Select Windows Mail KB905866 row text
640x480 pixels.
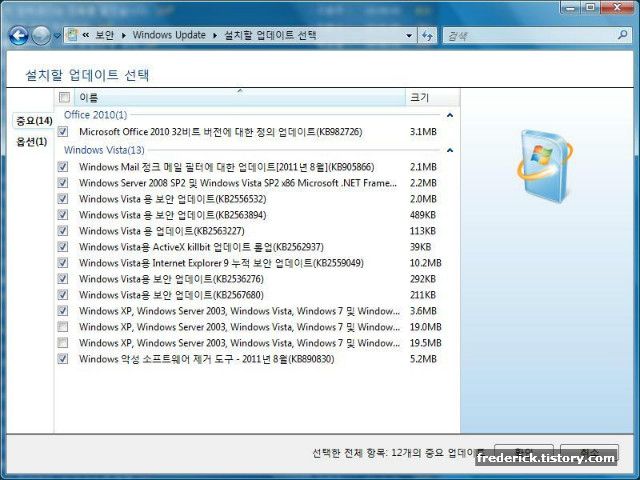point(227,167)
